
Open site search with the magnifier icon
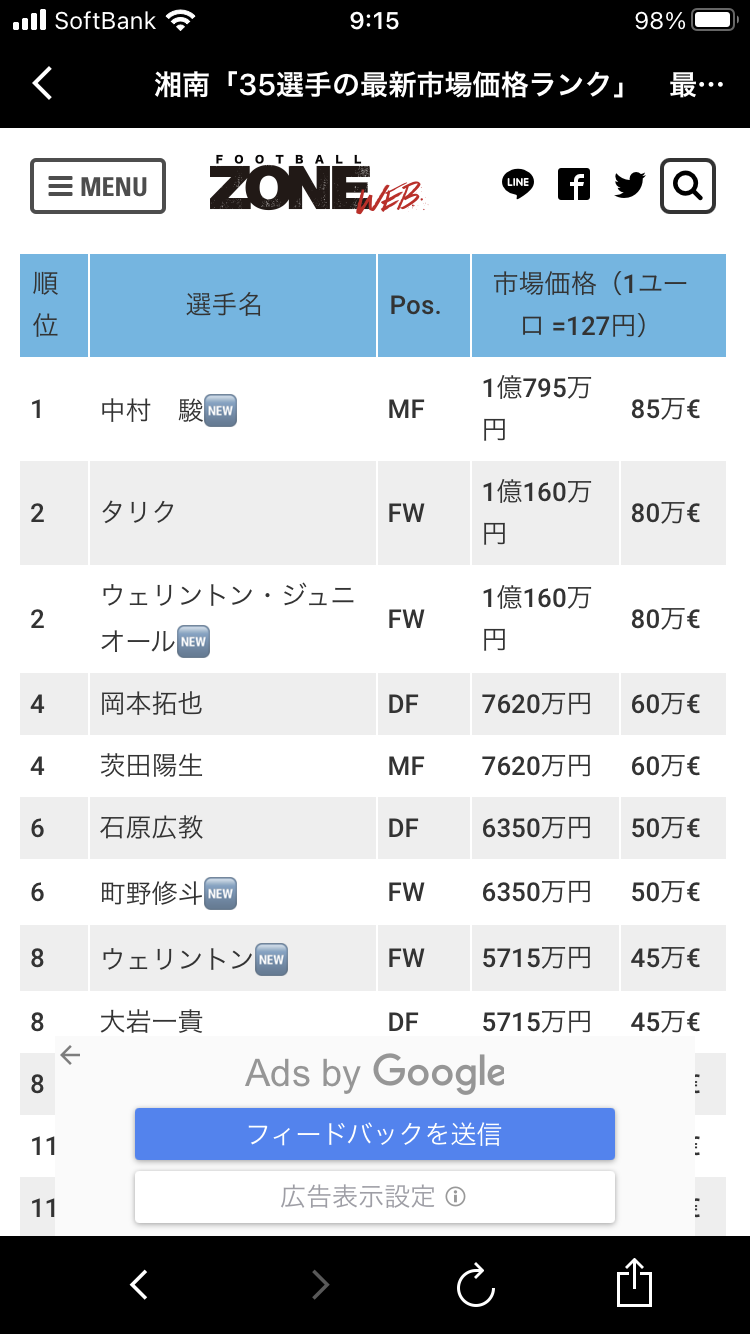(688, 186)
